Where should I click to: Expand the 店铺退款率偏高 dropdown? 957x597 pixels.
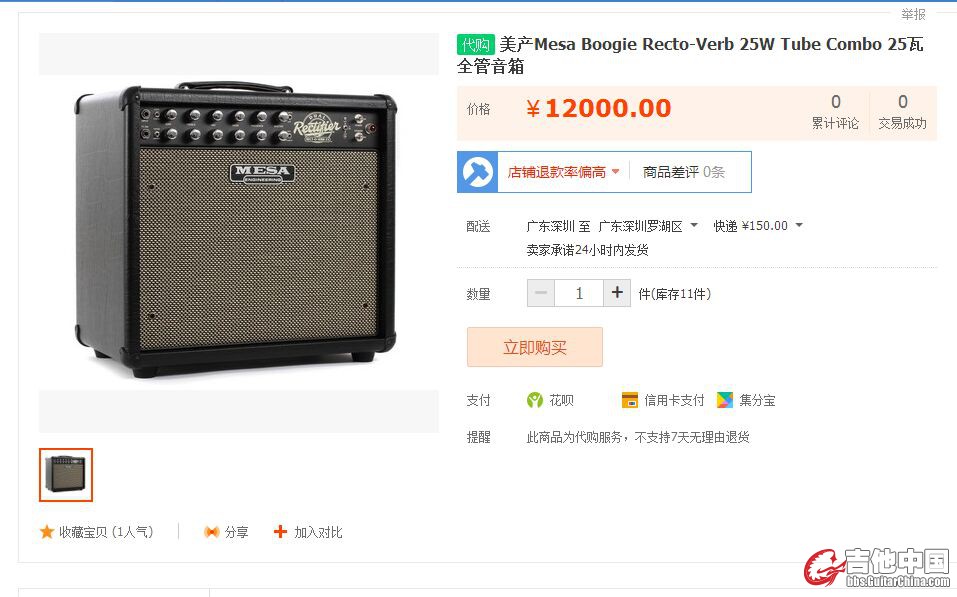coord(615,171)
